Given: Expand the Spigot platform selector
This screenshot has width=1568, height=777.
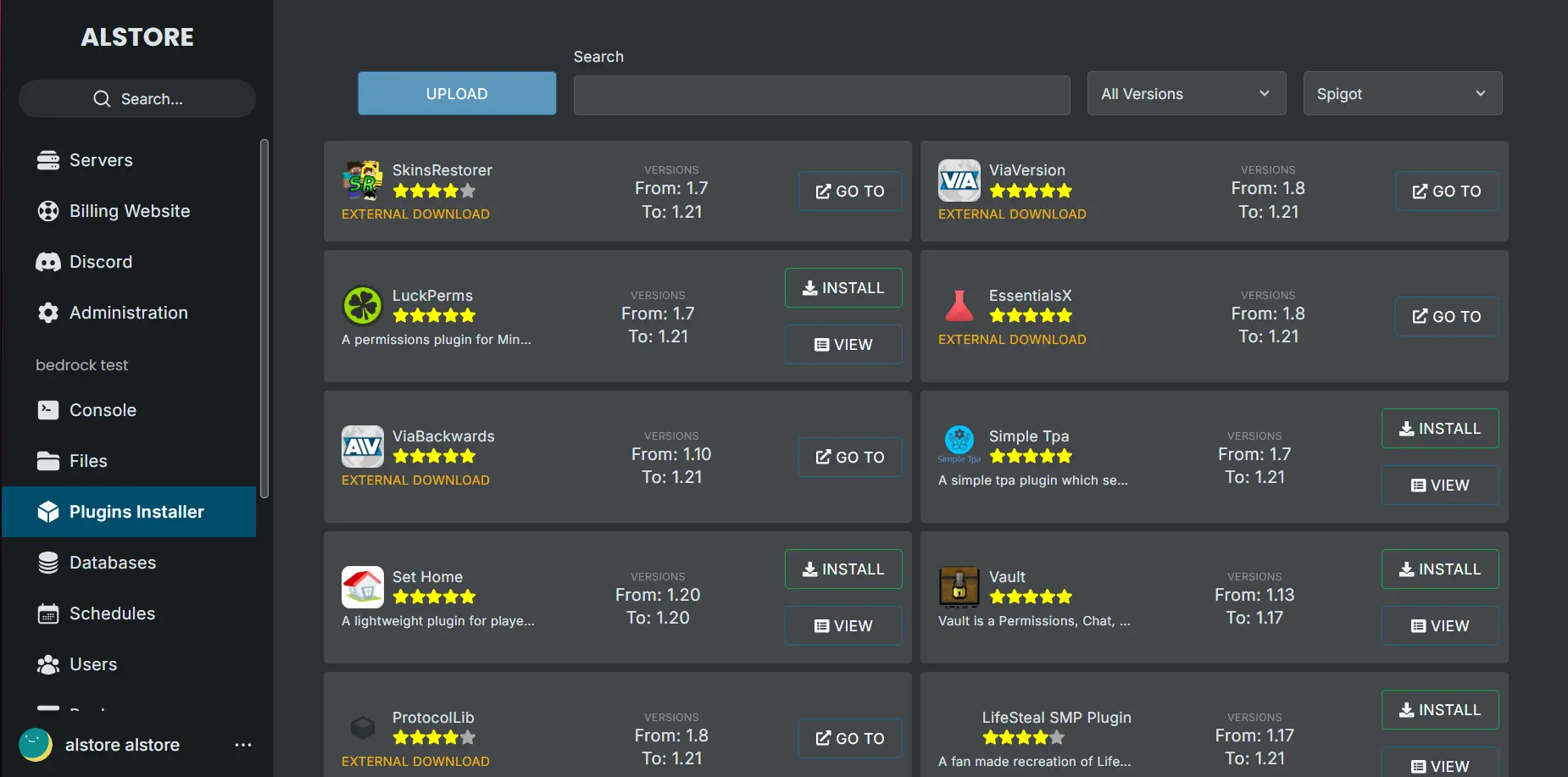Looking at the screenshot, I should [1402, 93].
